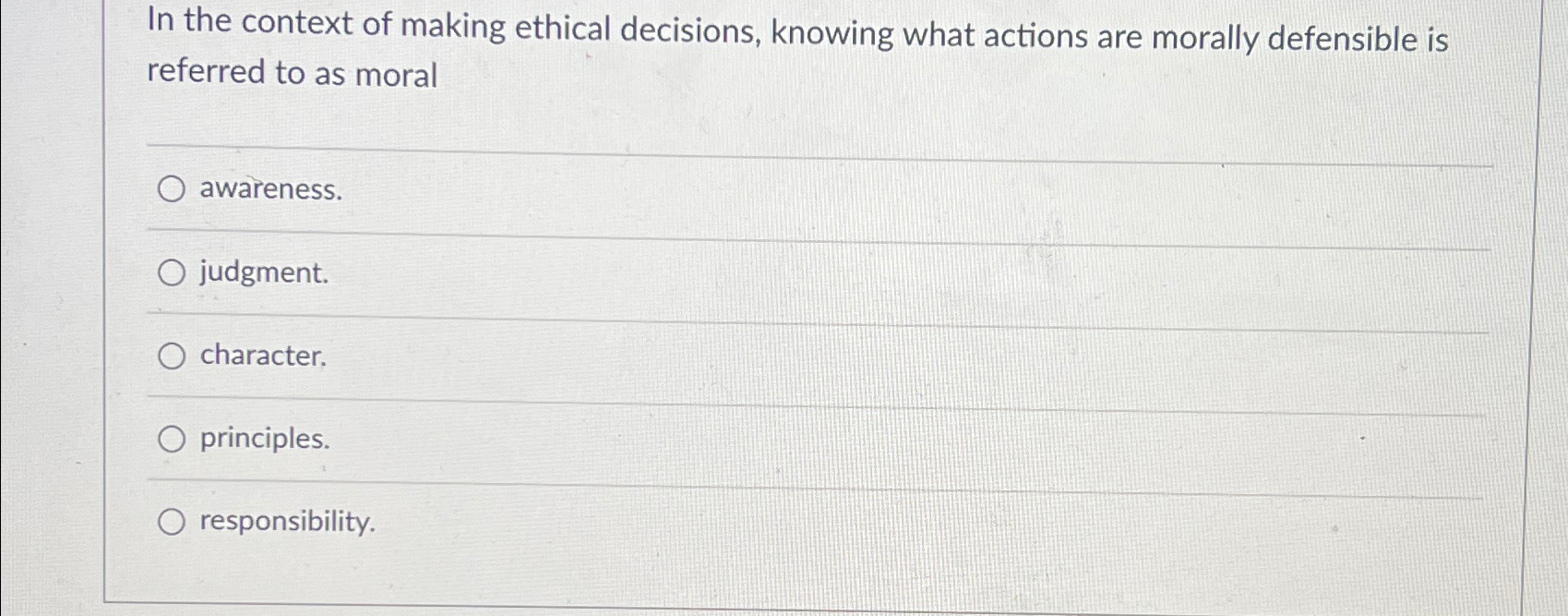Image resolution: width=1568 pixels, height=616 pixels.
Task: Click the answer text judgment
Action: tap(262, 272)
